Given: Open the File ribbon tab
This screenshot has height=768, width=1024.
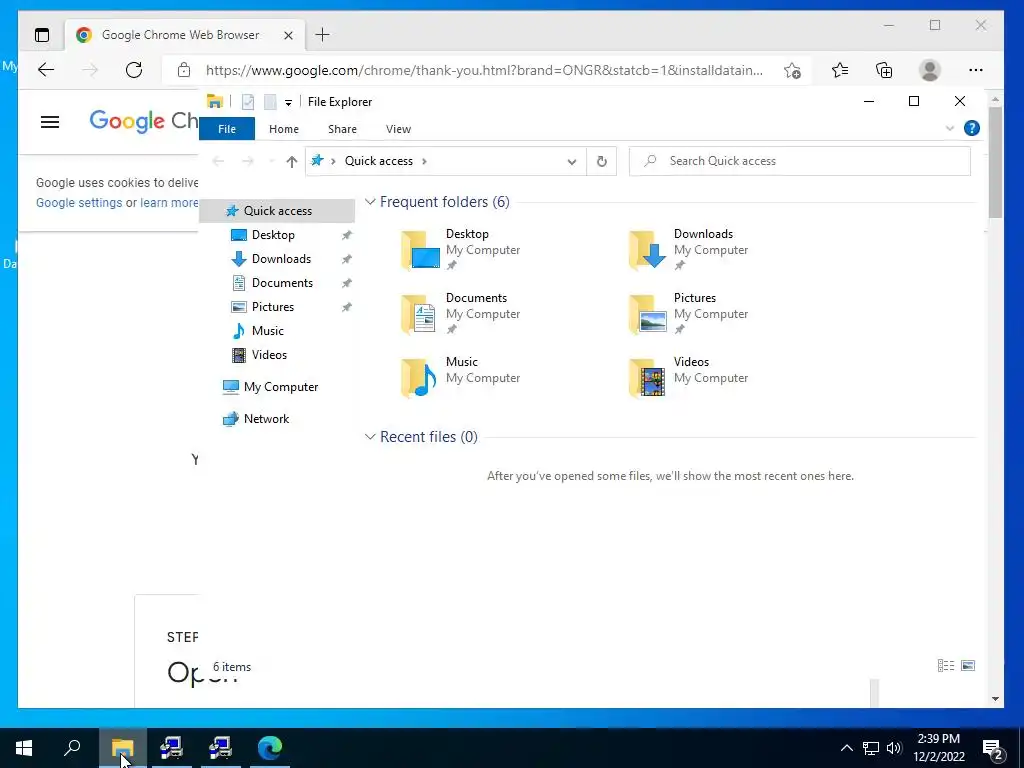Looking at the screenshot, I should pos(227,129).
